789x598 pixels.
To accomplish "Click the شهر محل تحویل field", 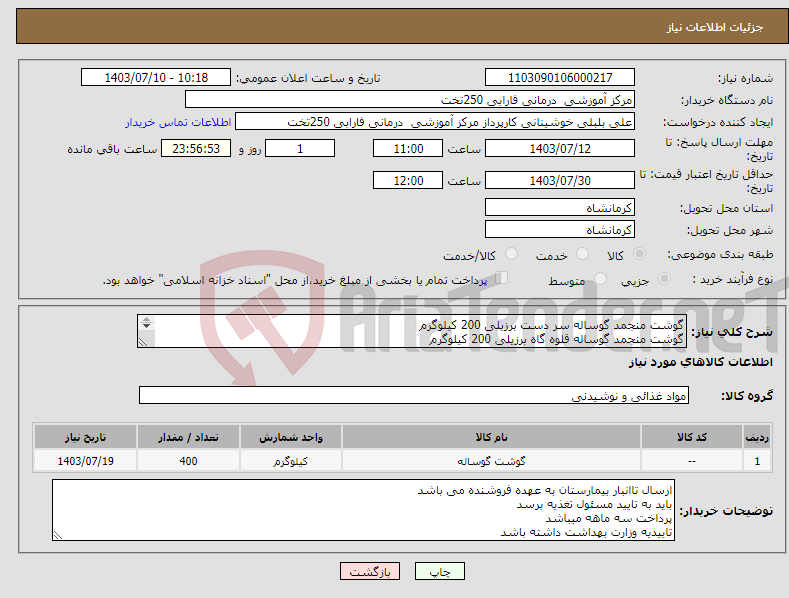I will 560,230.
